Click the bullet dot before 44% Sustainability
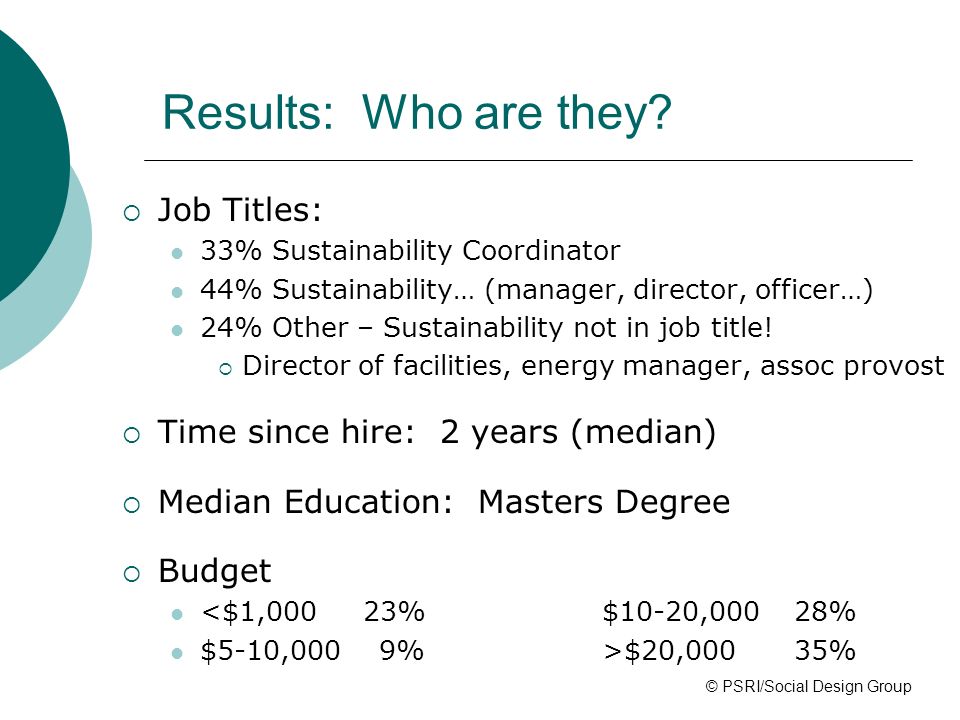 point(177,293)
